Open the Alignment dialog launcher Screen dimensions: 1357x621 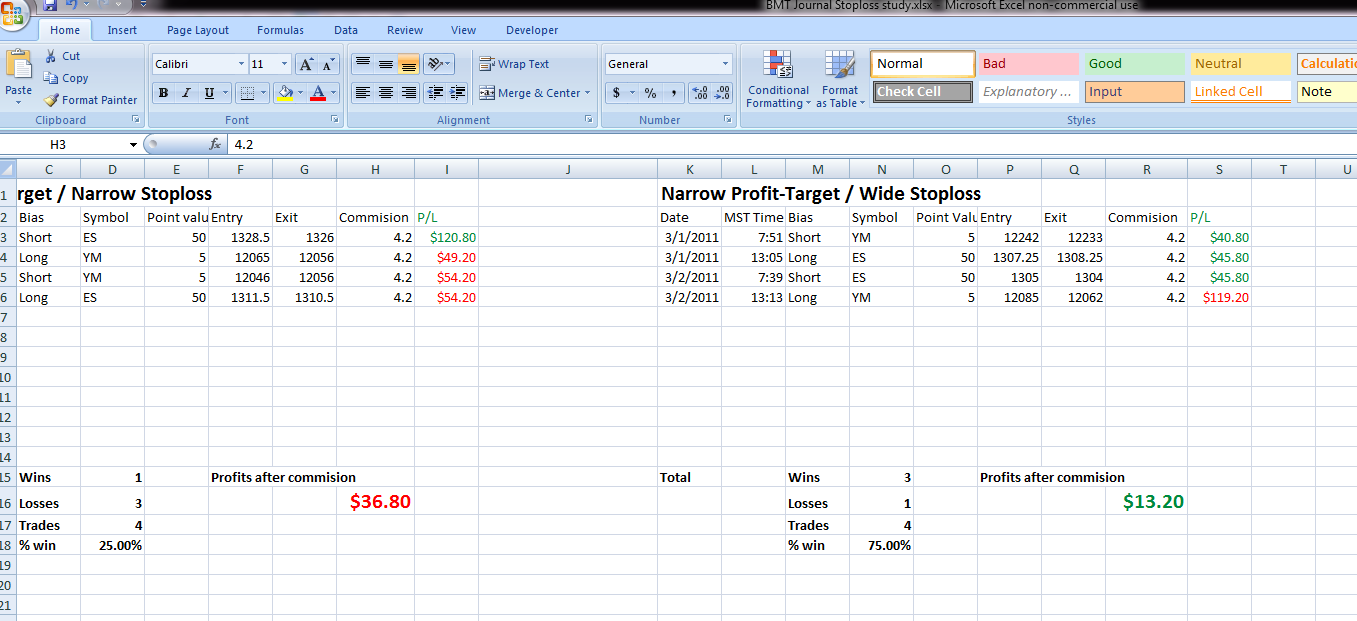click(x=589, y=120)
